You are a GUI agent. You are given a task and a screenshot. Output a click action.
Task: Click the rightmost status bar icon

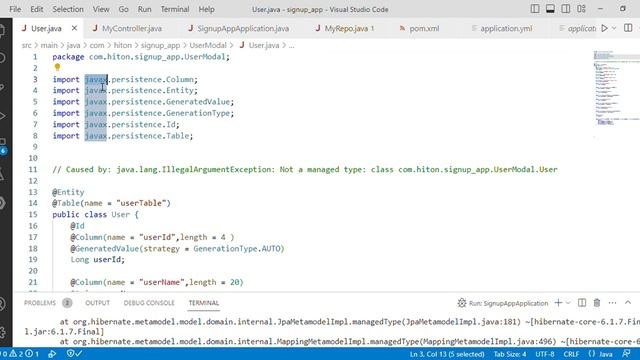pos(627,354)
